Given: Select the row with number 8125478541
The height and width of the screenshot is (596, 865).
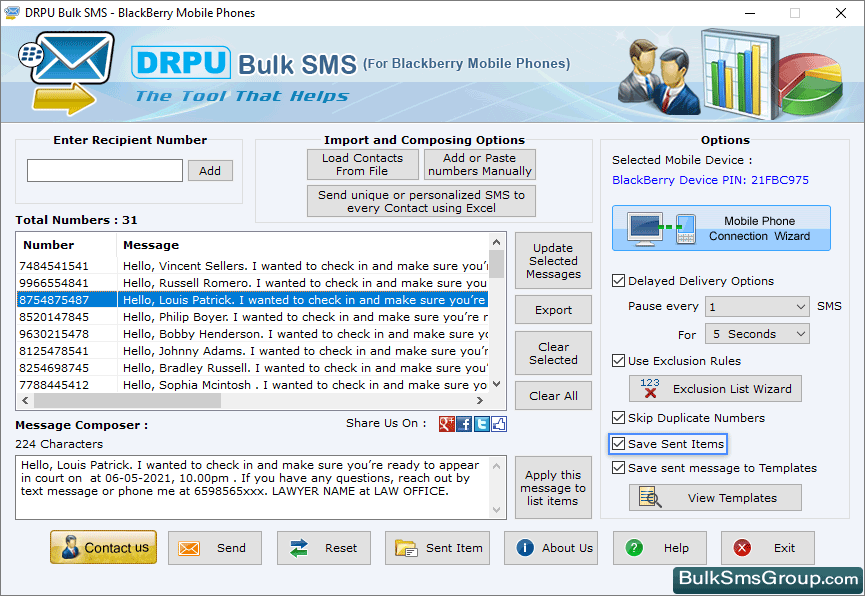Looking at the screenshot, I should [253, 351].
